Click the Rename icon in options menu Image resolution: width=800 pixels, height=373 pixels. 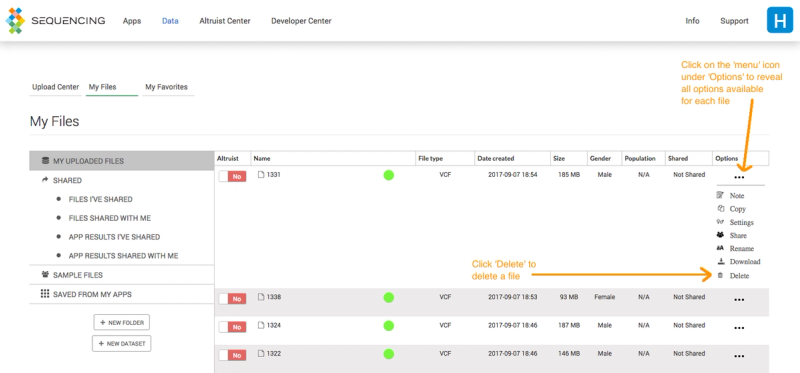pos(720,248)
